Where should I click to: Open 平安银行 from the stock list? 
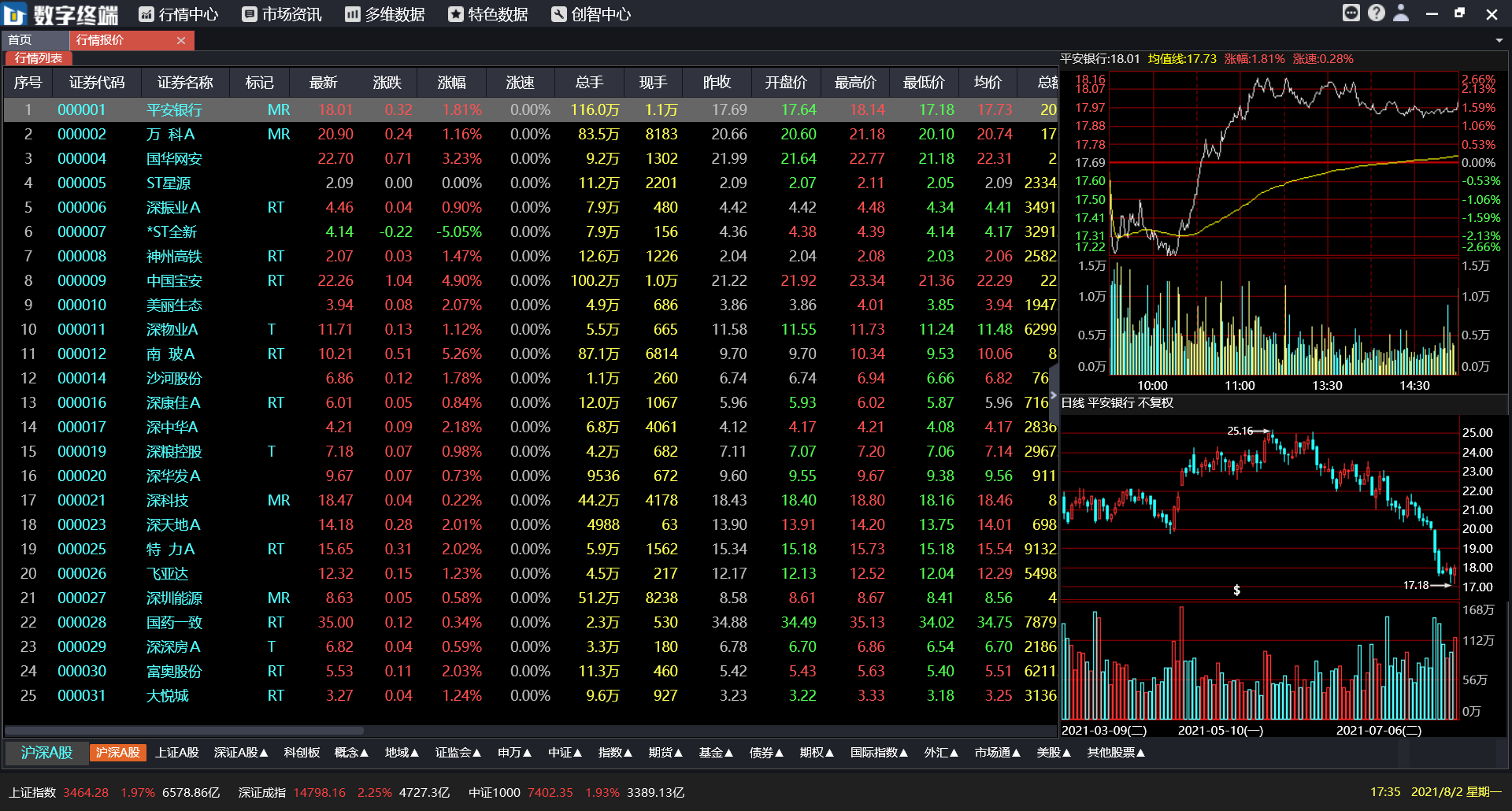click(x=172, y=109)
